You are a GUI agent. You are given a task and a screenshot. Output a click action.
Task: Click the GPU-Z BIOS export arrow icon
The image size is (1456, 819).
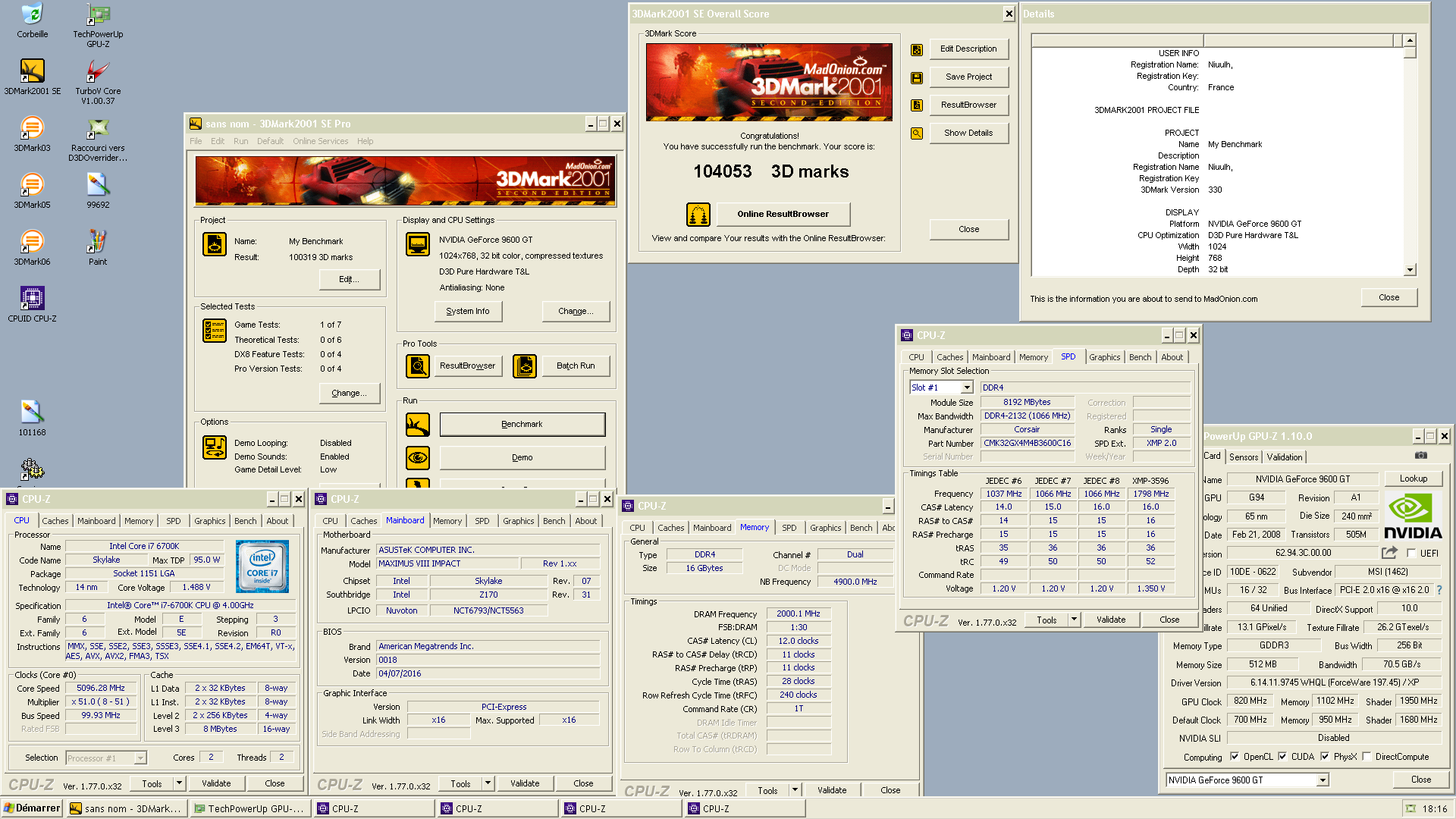[x=1389, y=553]
